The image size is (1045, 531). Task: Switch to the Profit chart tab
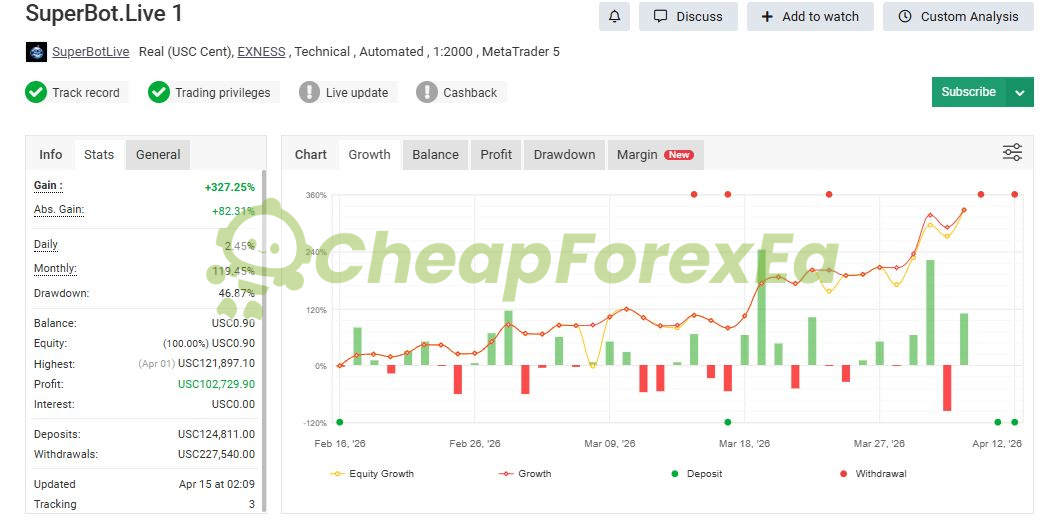(496, 155)
